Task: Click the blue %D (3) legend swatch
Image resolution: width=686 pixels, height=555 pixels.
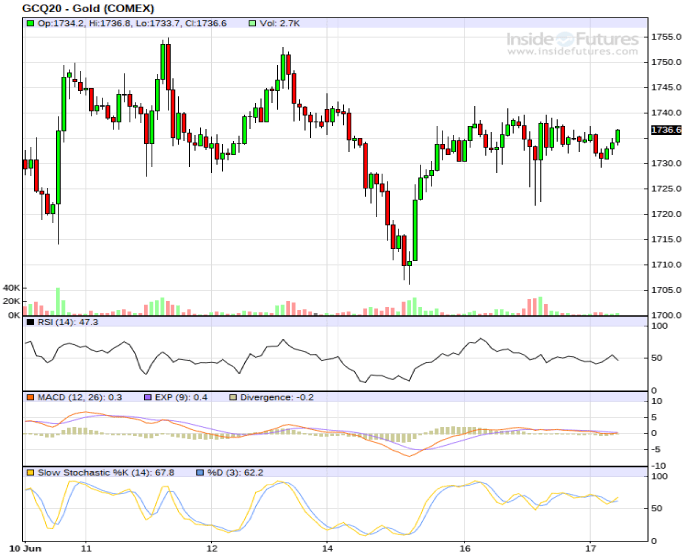Action: pos(199,471)
